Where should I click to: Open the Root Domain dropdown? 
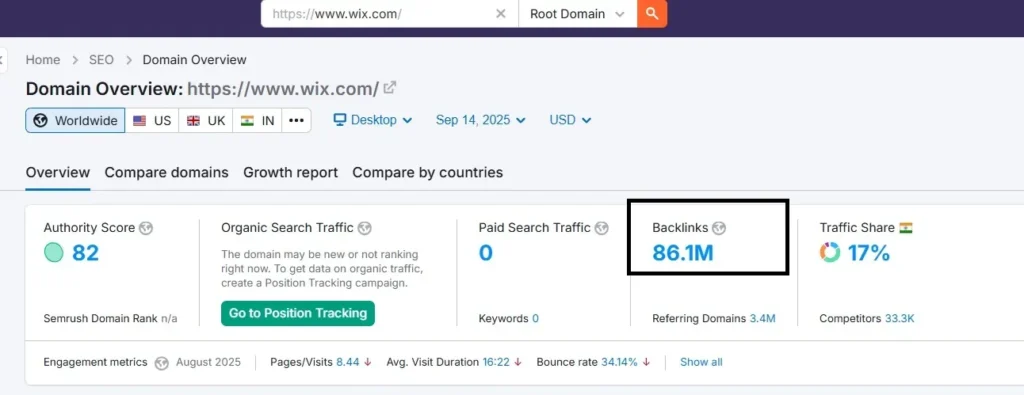578,14
